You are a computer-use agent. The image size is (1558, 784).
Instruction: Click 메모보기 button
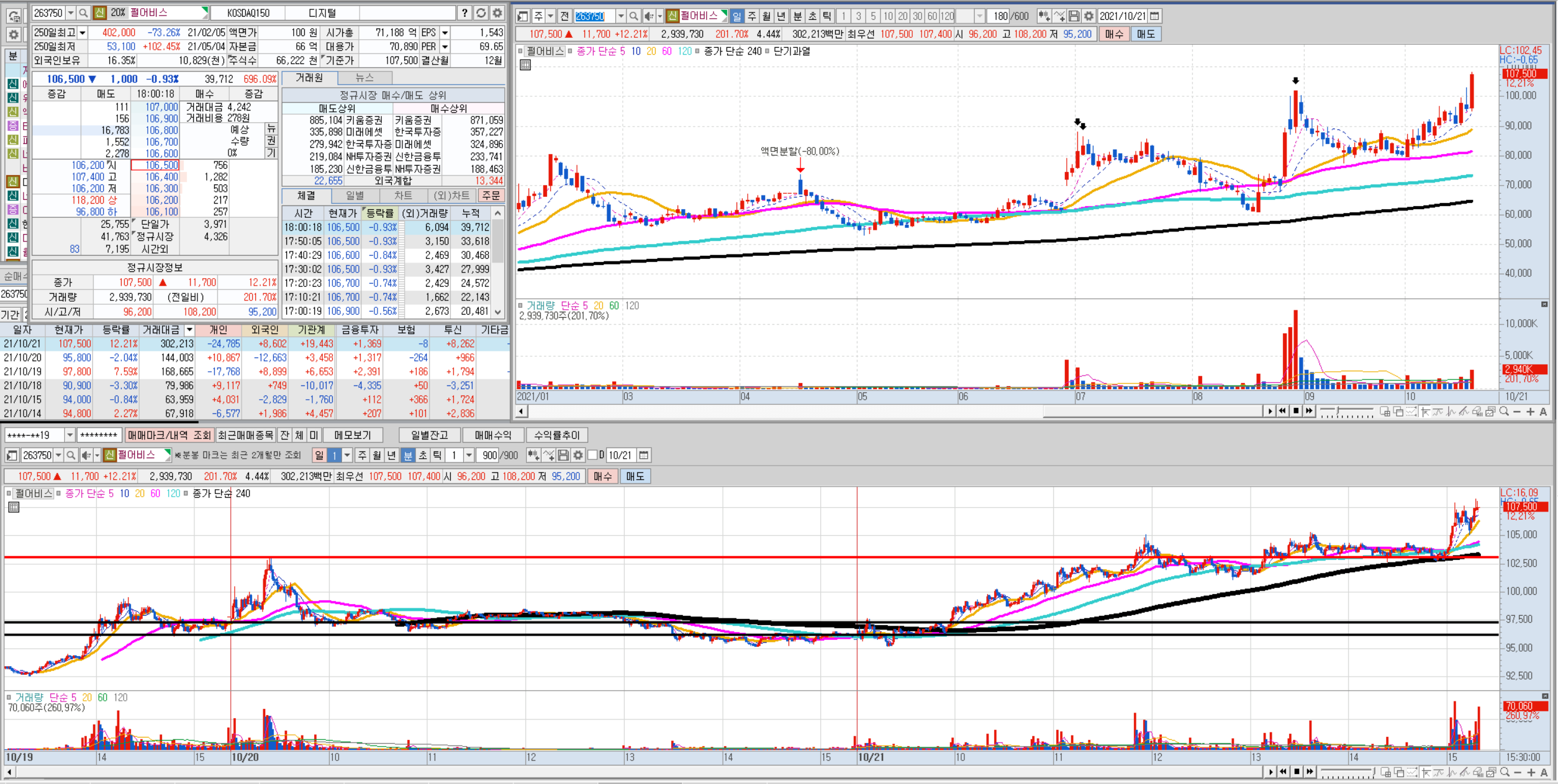coord(352,435)
